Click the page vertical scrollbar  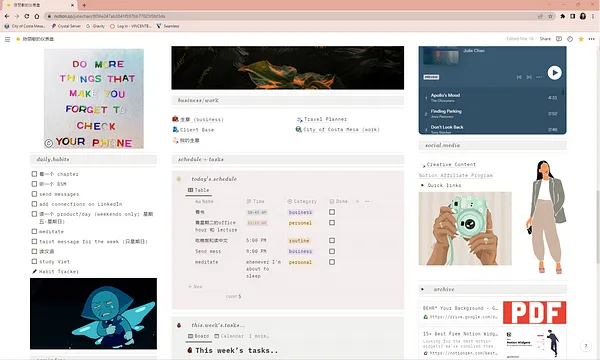click(598, 226)
